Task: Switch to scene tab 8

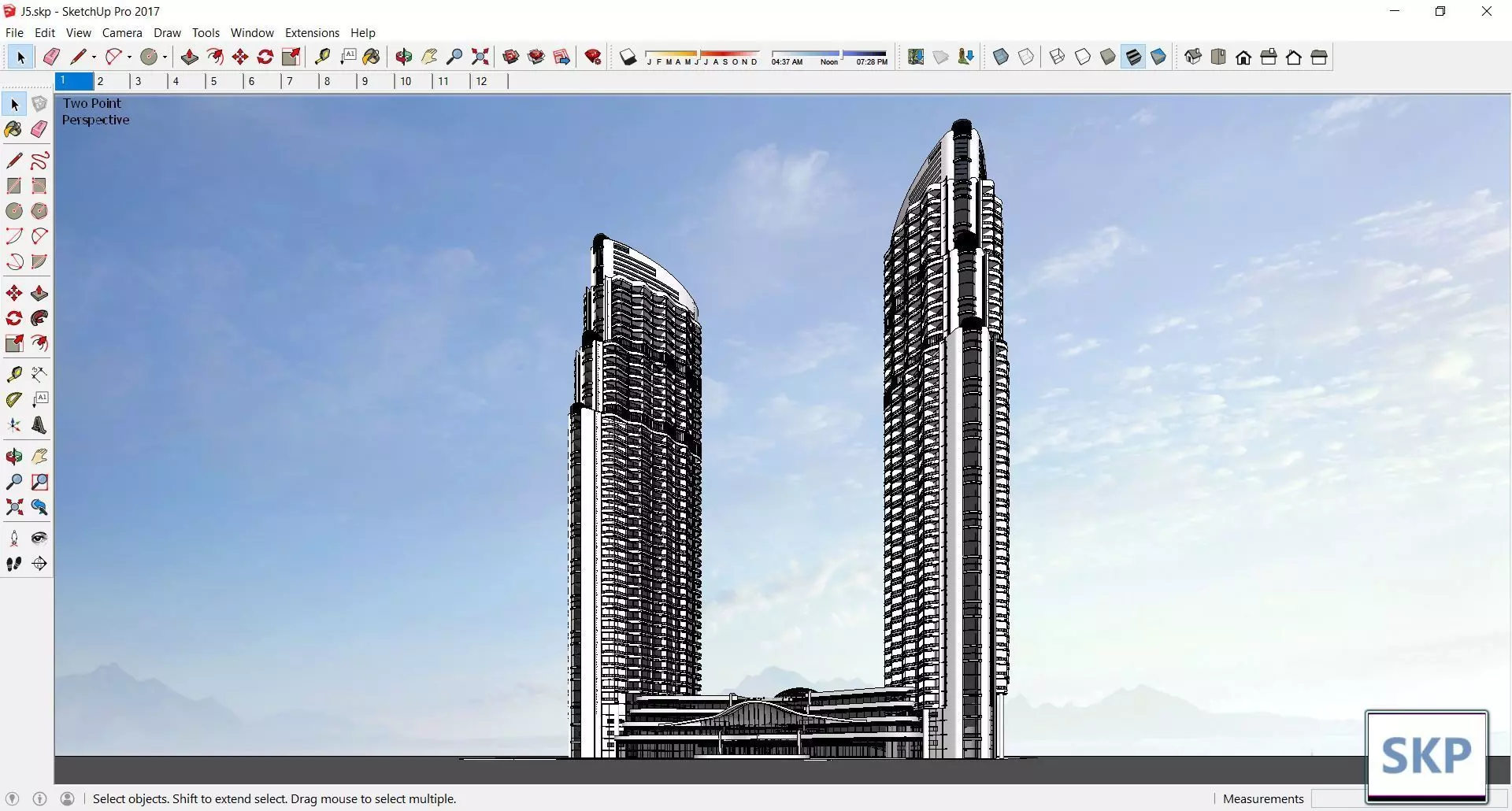Action: 339,81
